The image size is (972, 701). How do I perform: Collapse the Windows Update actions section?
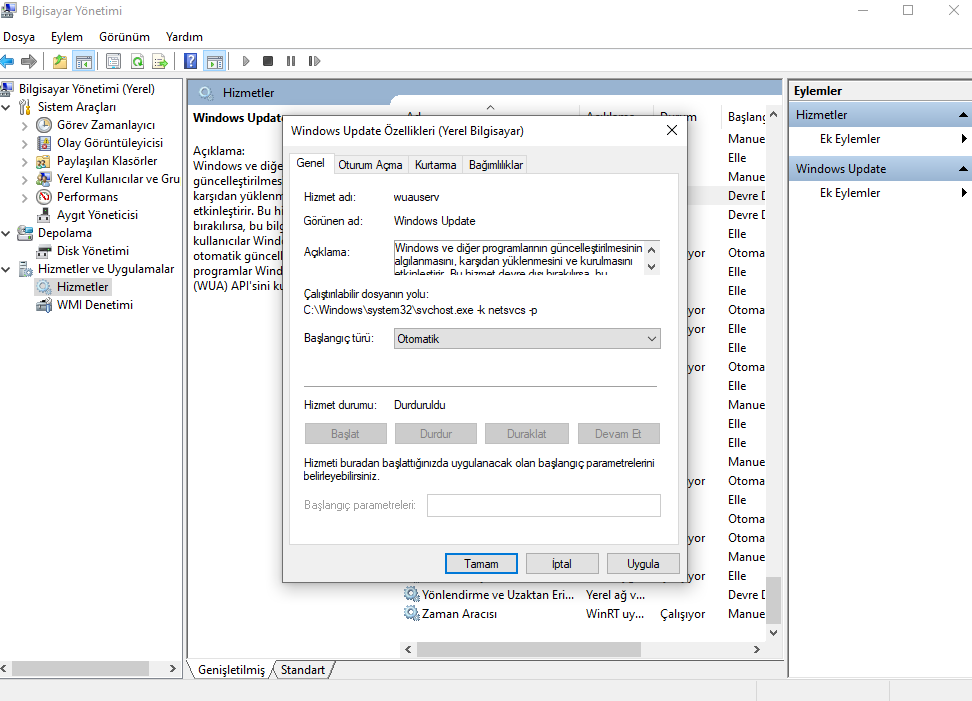click(x=963, y=169)
